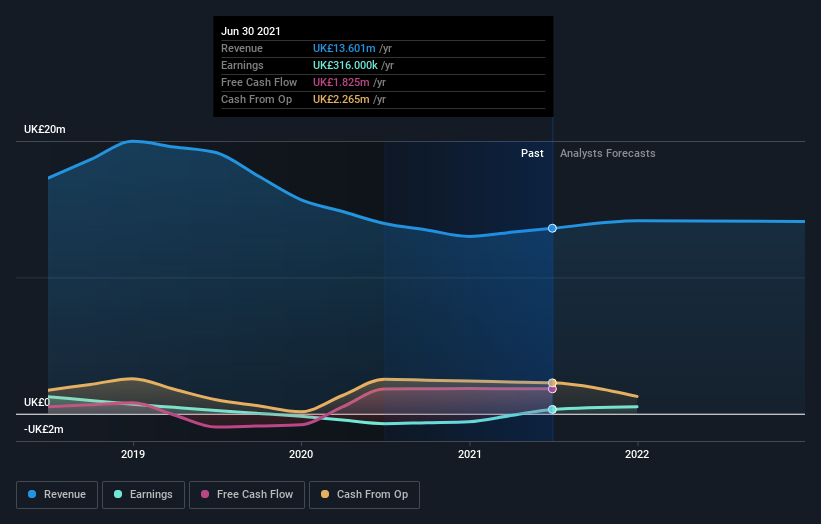Select the 2022 x-axis label
Screen dimensions: 821x524
click(x=637, y=454)
